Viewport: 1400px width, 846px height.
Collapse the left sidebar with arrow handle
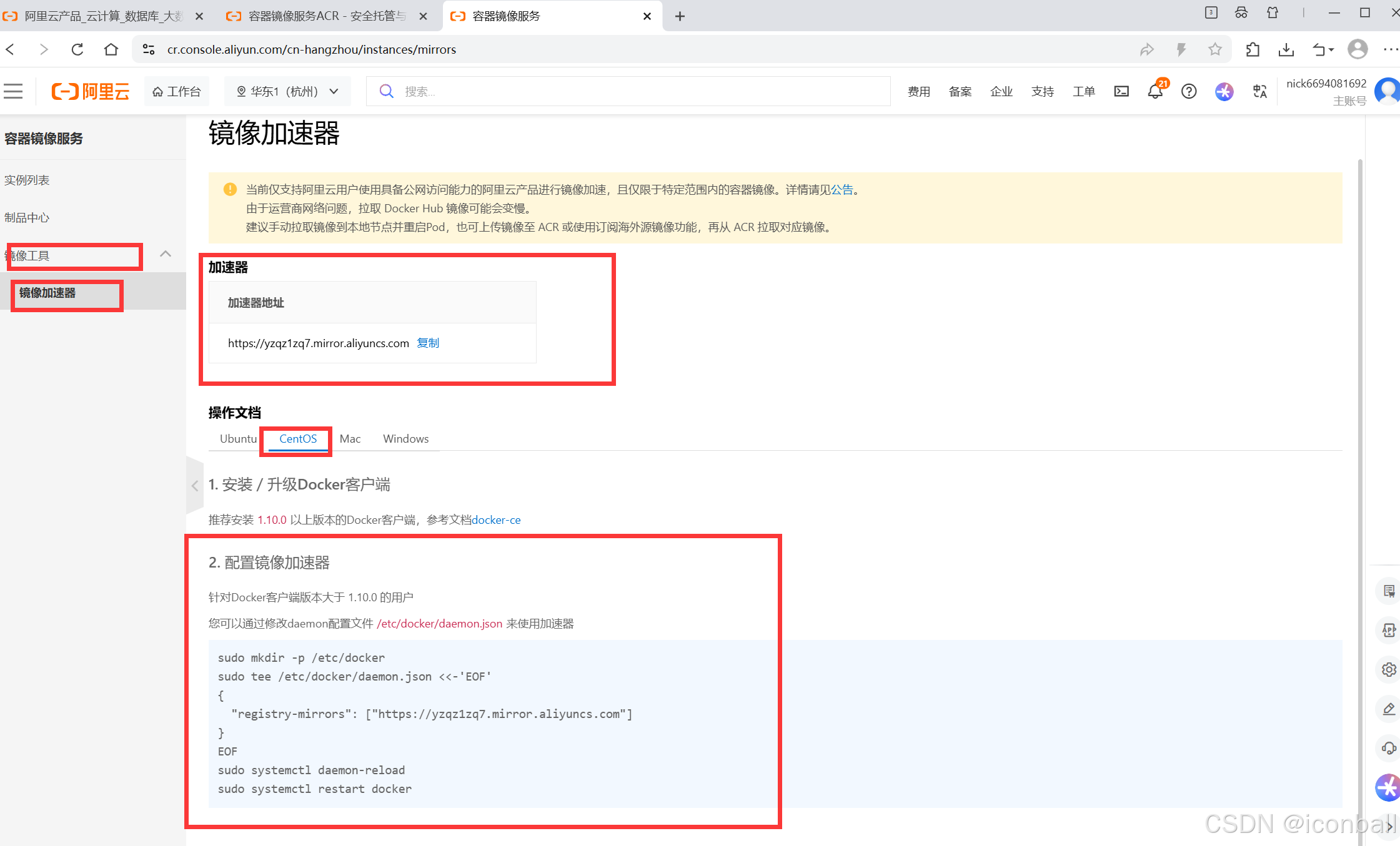coord(195,485)
